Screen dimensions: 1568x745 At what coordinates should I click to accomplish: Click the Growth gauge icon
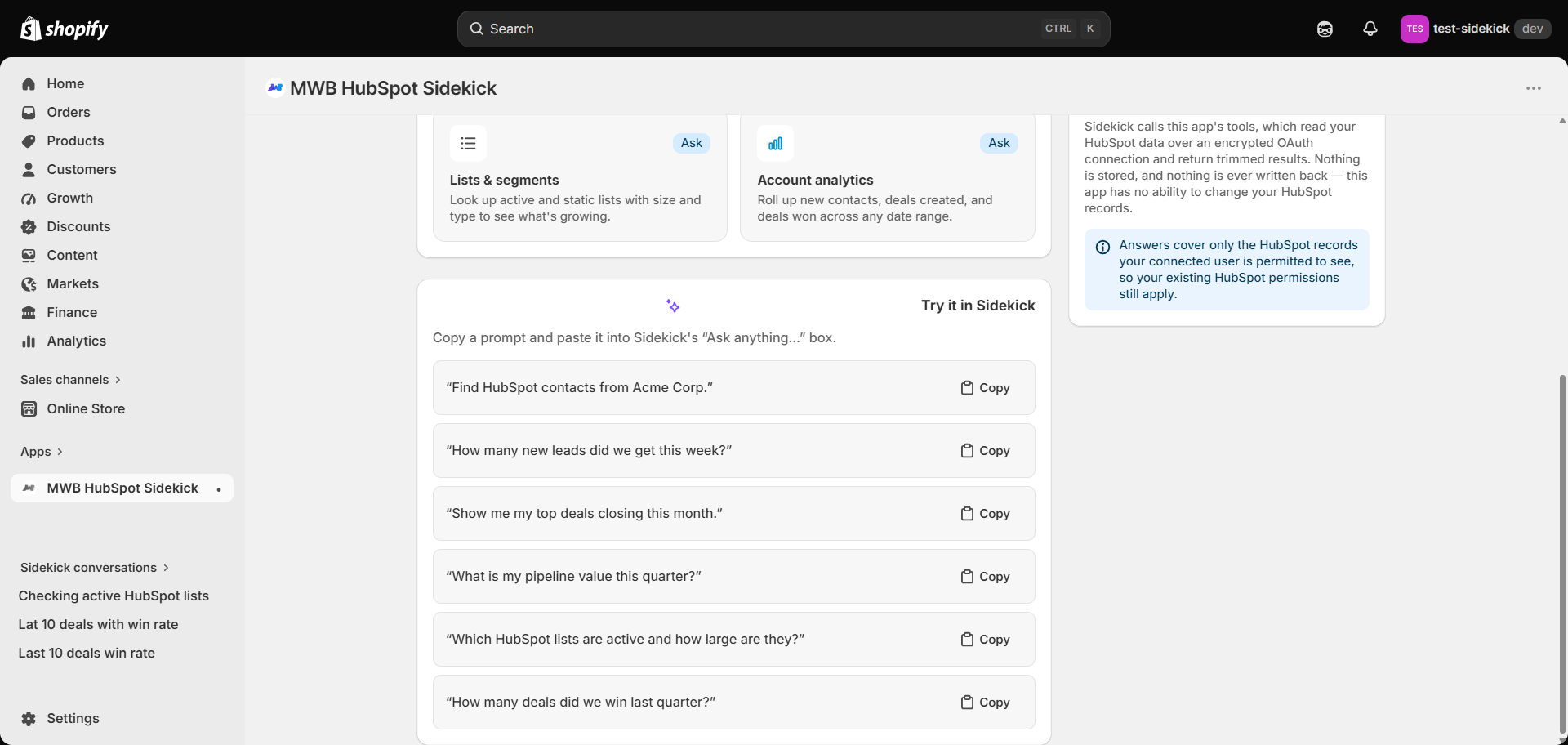pyautogui.click(x=29, y=198)
